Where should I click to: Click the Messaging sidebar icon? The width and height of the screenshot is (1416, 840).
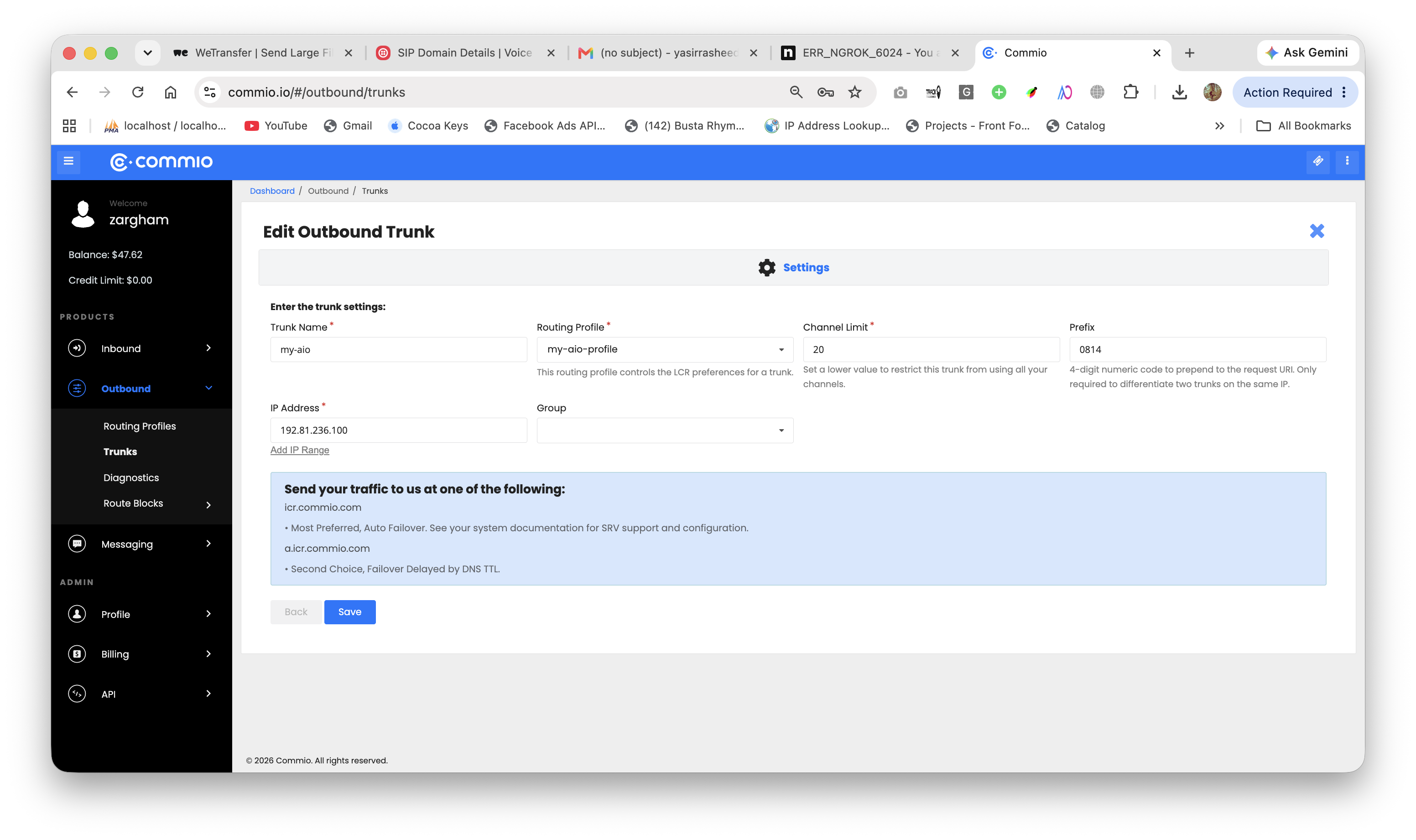coord(77,544)
